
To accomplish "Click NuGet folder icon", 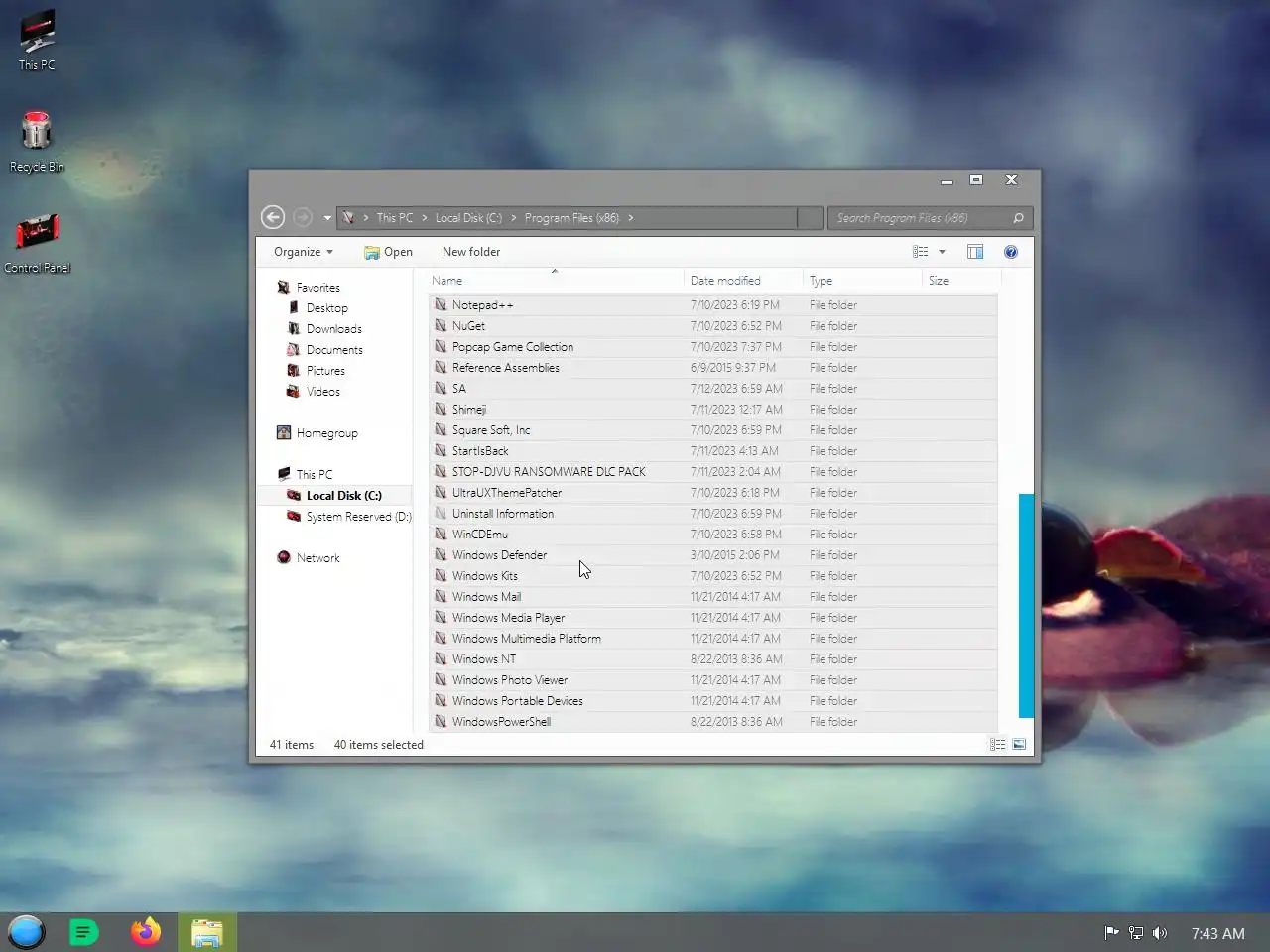I will click(x=441, y=326).
